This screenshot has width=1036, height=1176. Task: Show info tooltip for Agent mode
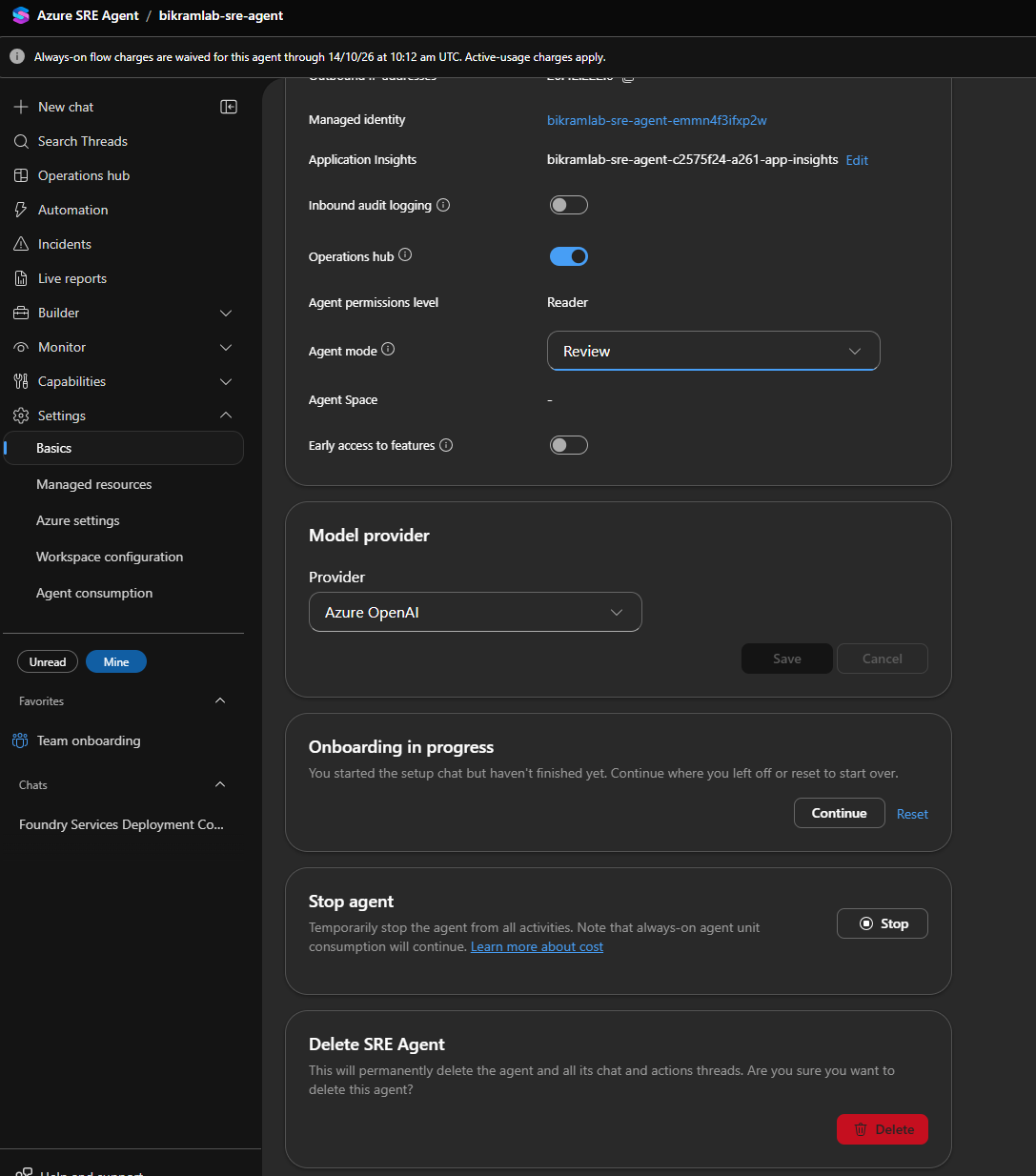click(x=388, y=349)
